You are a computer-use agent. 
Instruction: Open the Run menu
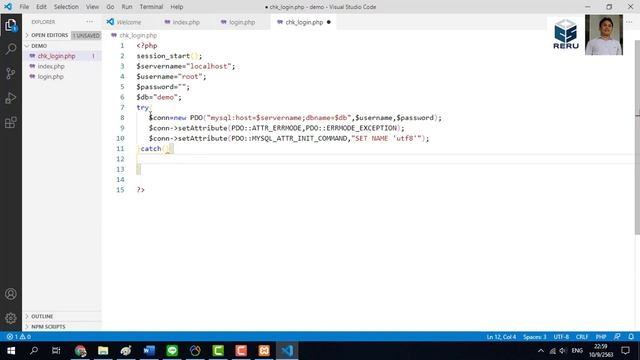127,7
